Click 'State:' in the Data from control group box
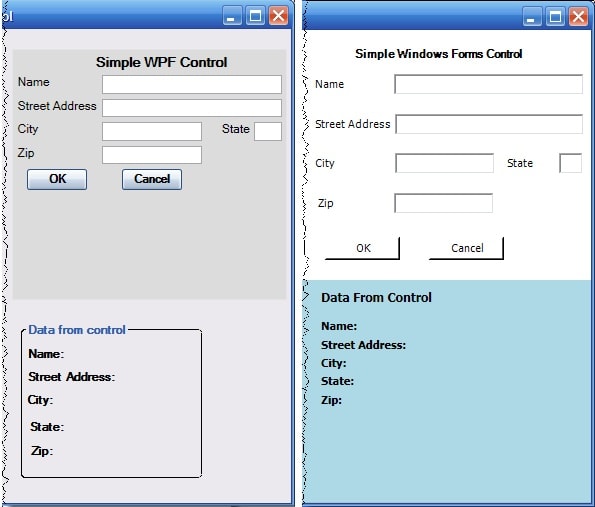Image resolution: width=595 pixels, height=507 pixels. (47, 427)
